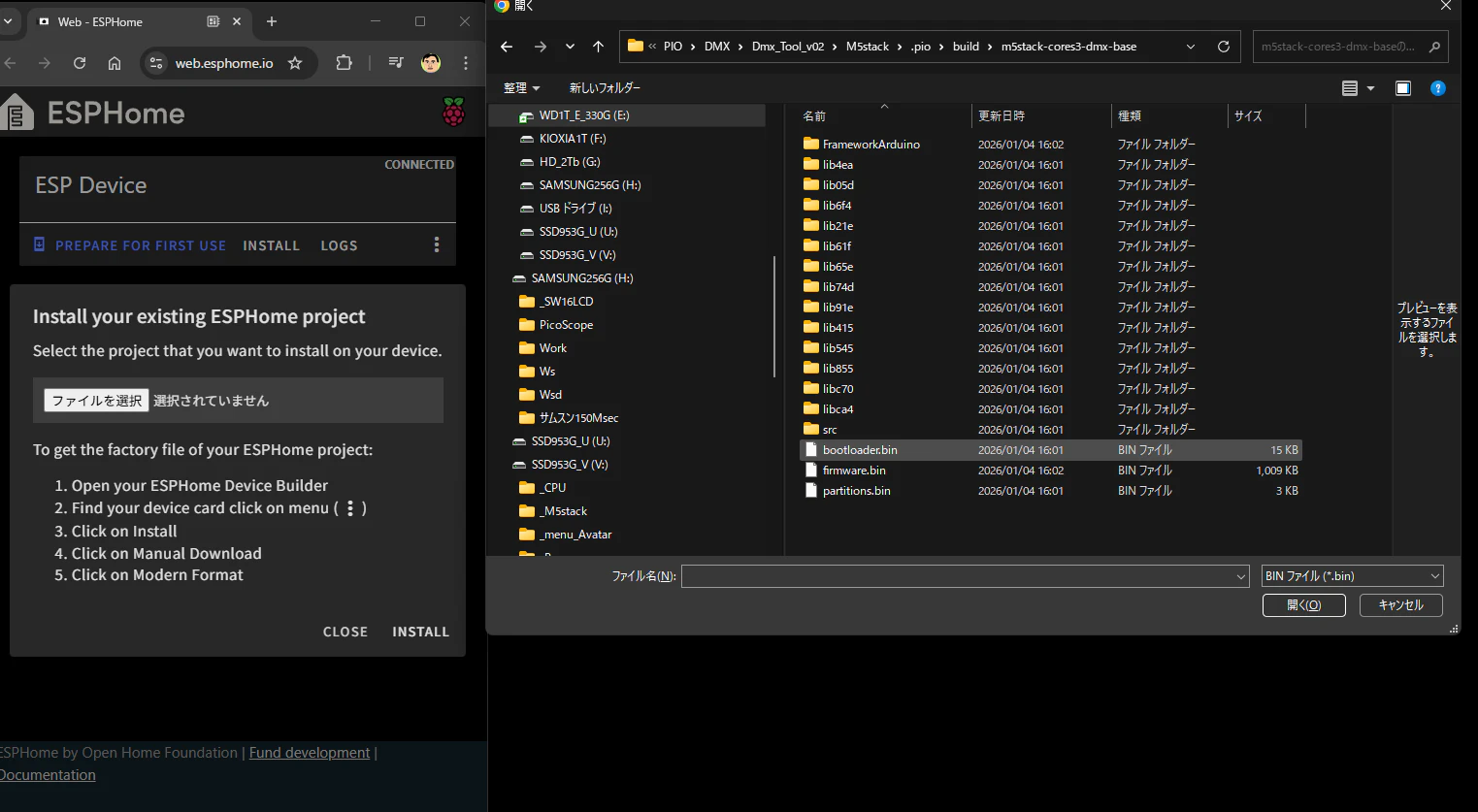Image resolution: width=1478 pixels, height=812 pixels.
Task: Bookmark this page with the star icon
Action: (295, 63)
